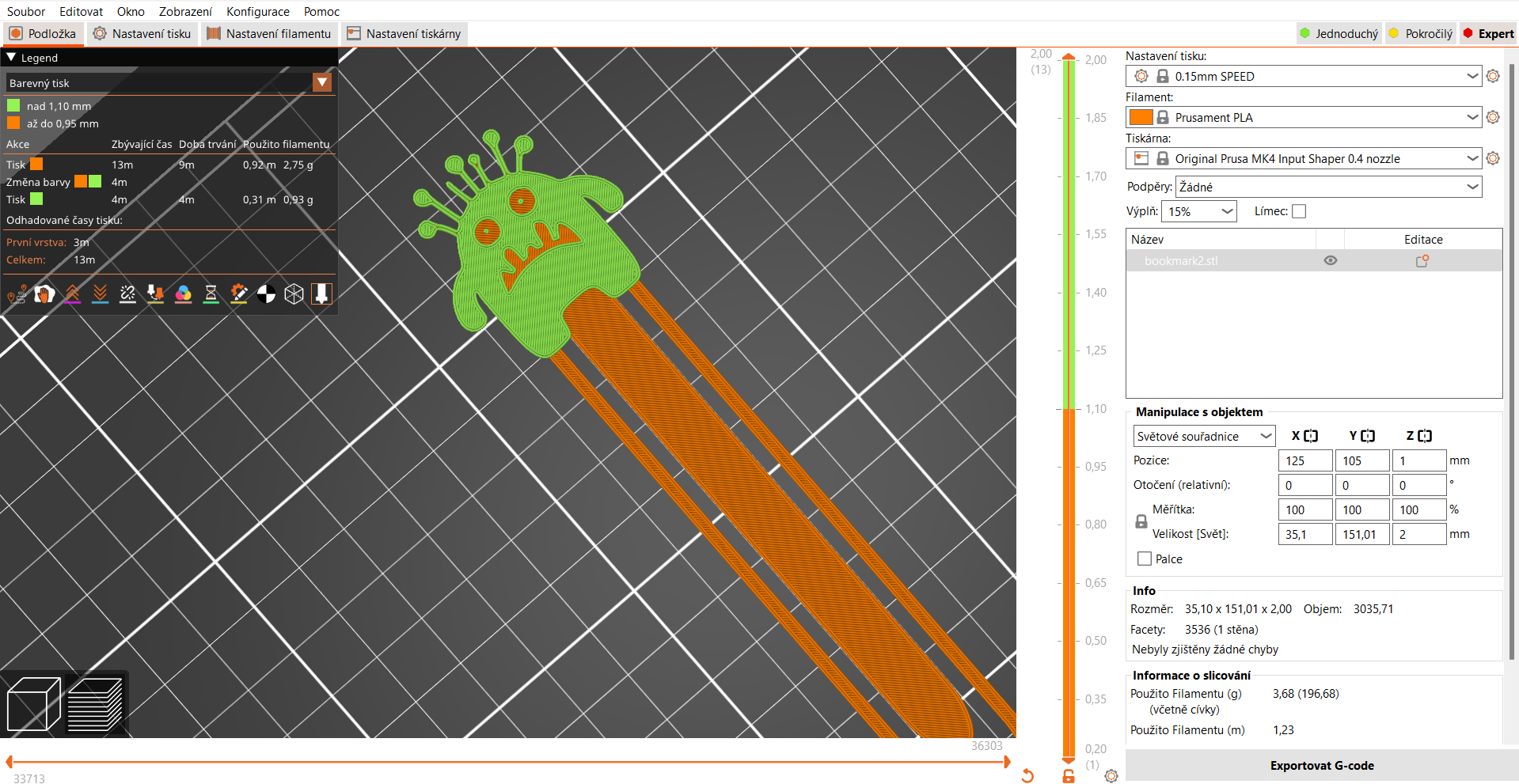The height and width of the screenshot is (784, 1519).
Task: Open print settings gear next to 0.15mm SPEED
Action: point(1493,76)
